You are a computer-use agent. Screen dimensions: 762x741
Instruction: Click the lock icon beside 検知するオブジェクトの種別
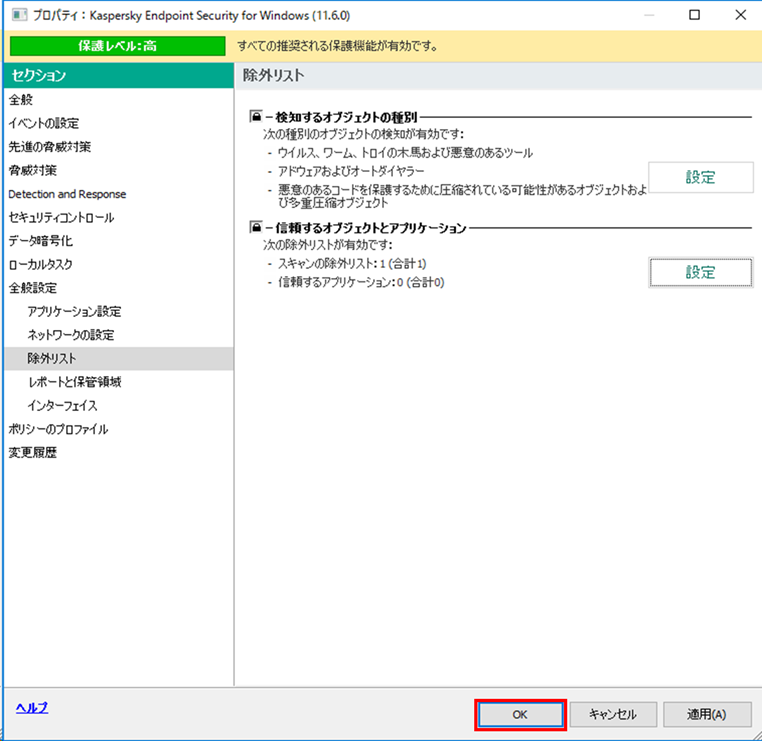(256, 117)
